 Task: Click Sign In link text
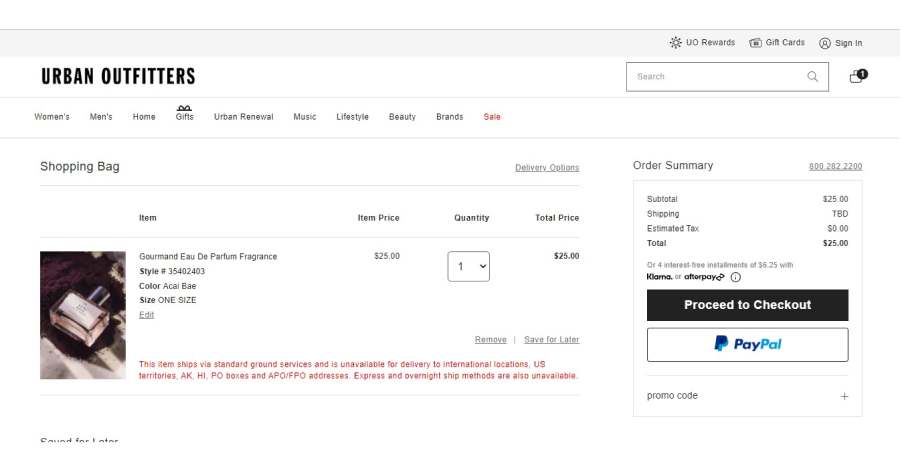tap(849, 43)
